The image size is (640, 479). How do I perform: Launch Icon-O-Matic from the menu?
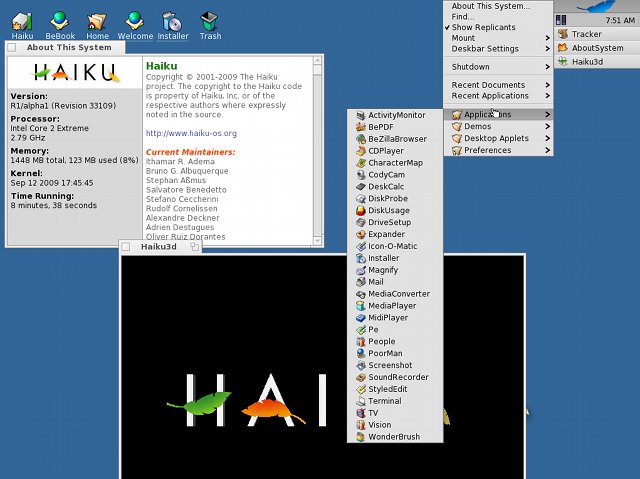395,246
